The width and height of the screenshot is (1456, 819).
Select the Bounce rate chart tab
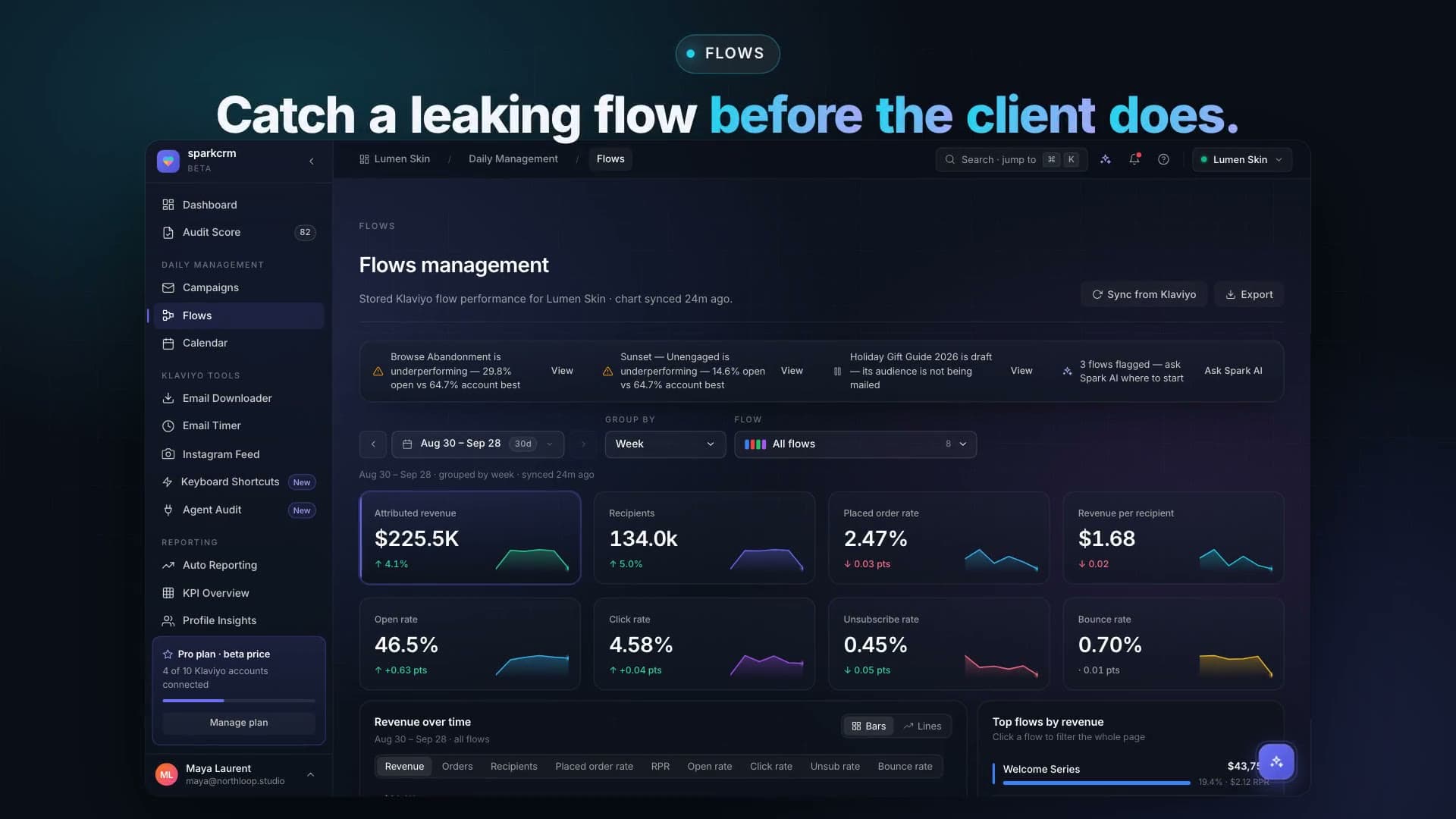tap(905, 767)
